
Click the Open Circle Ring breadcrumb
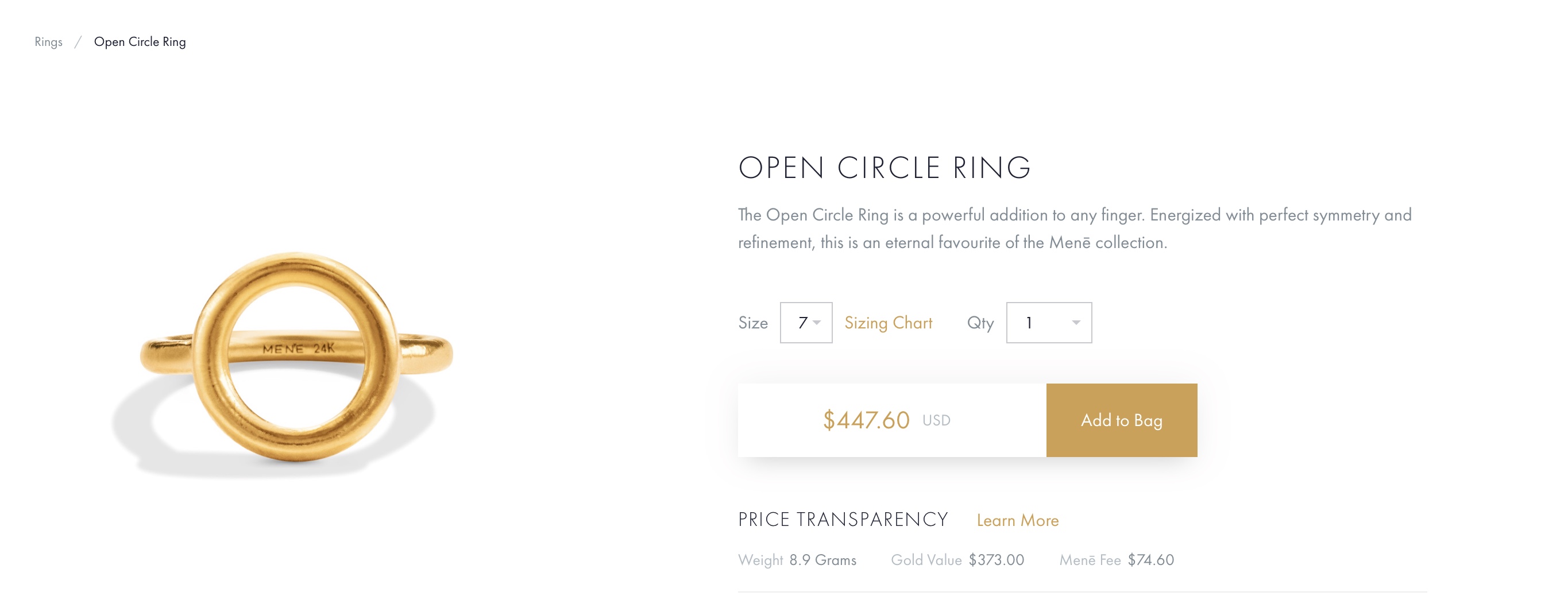point(140,42)
